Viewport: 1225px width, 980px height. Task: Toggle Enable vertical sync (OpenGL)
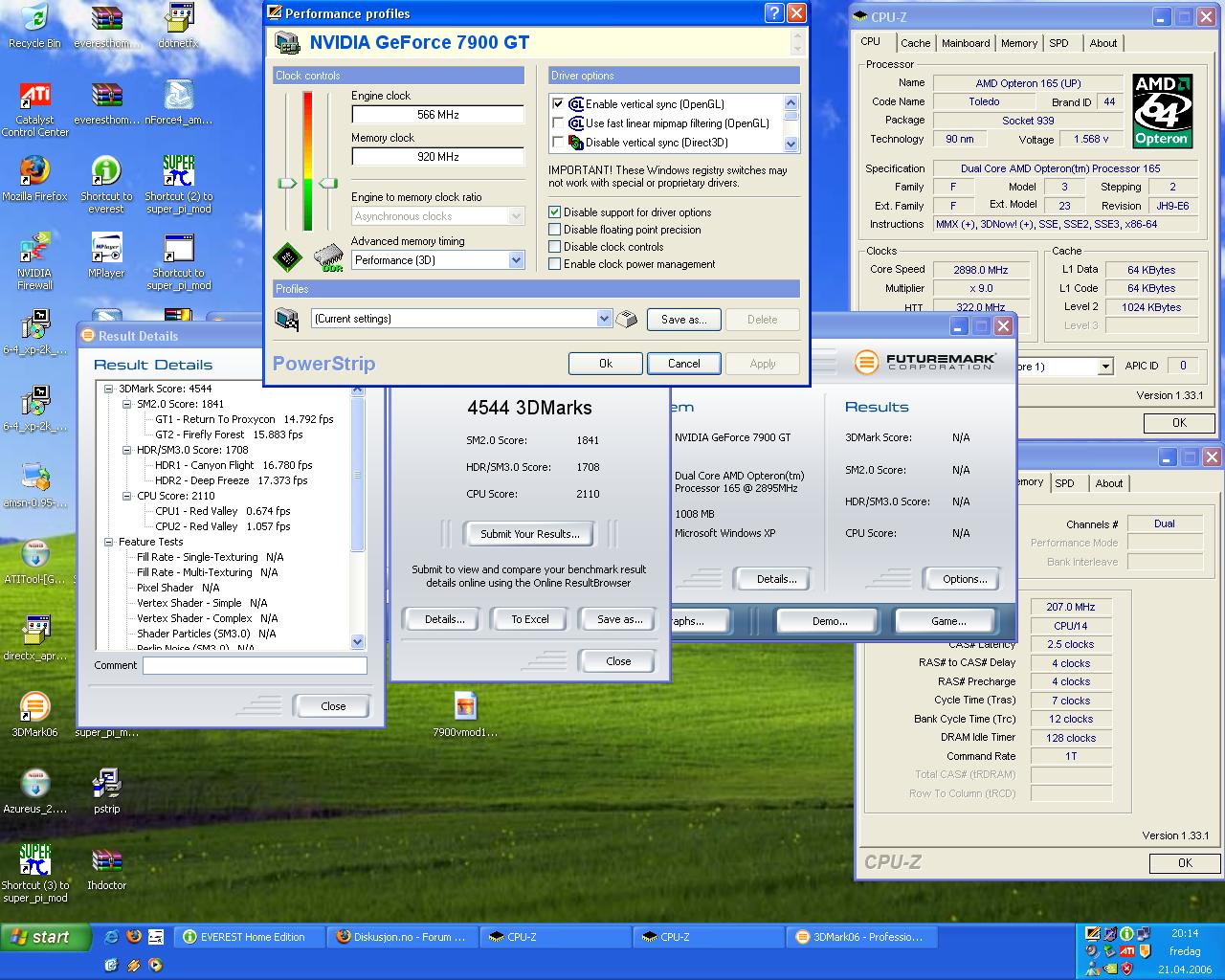(x=558, y=103)
